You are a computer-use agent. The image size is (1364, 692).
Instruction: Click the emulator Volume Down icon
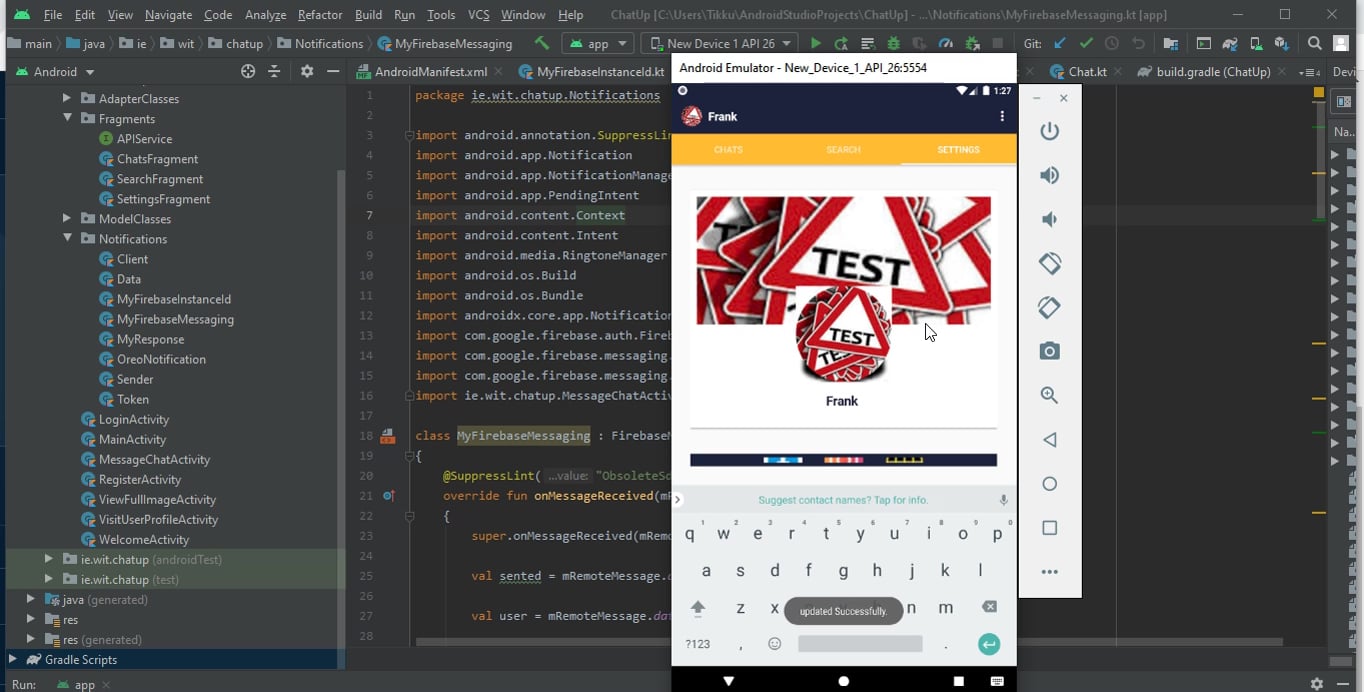(x=1049, y=219)
